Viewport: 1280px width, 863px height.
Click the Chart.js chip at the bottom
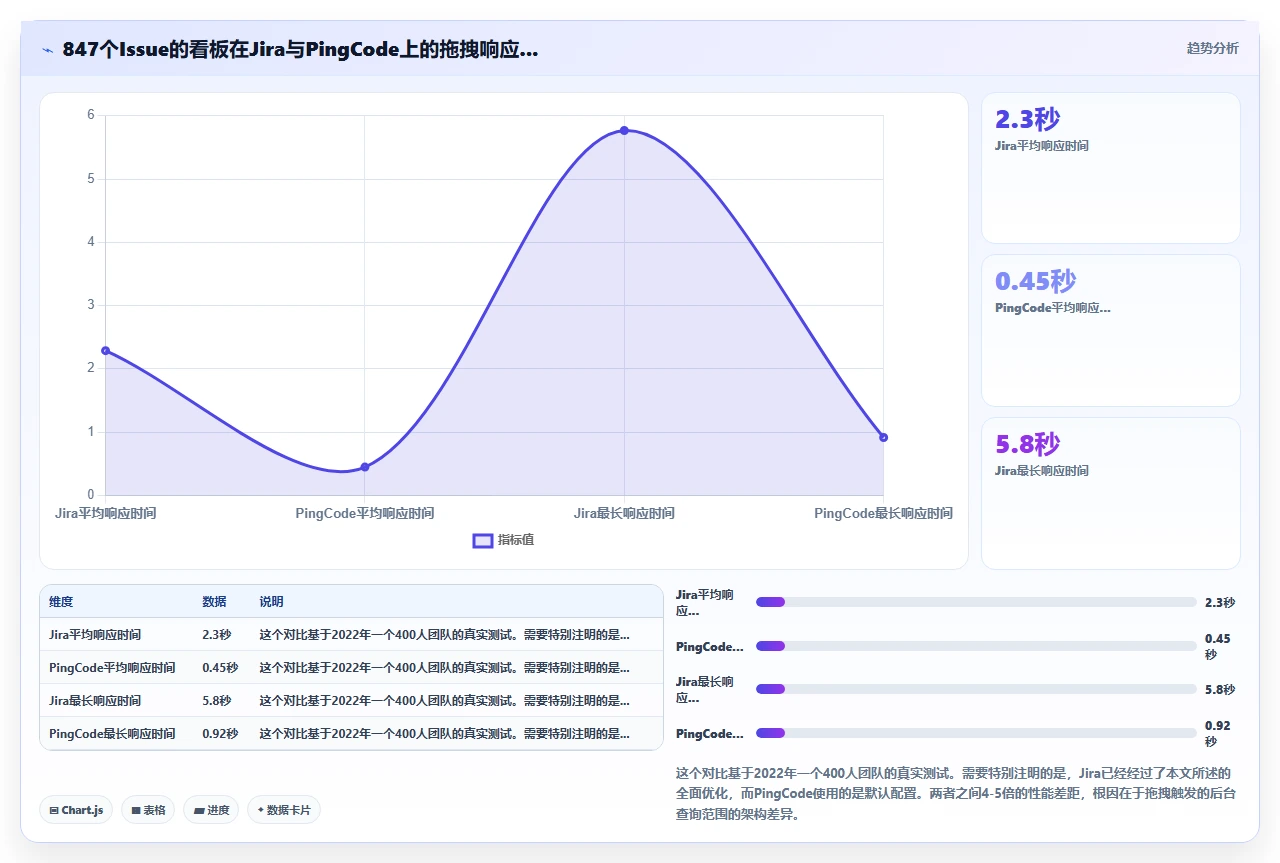(76, 810)
